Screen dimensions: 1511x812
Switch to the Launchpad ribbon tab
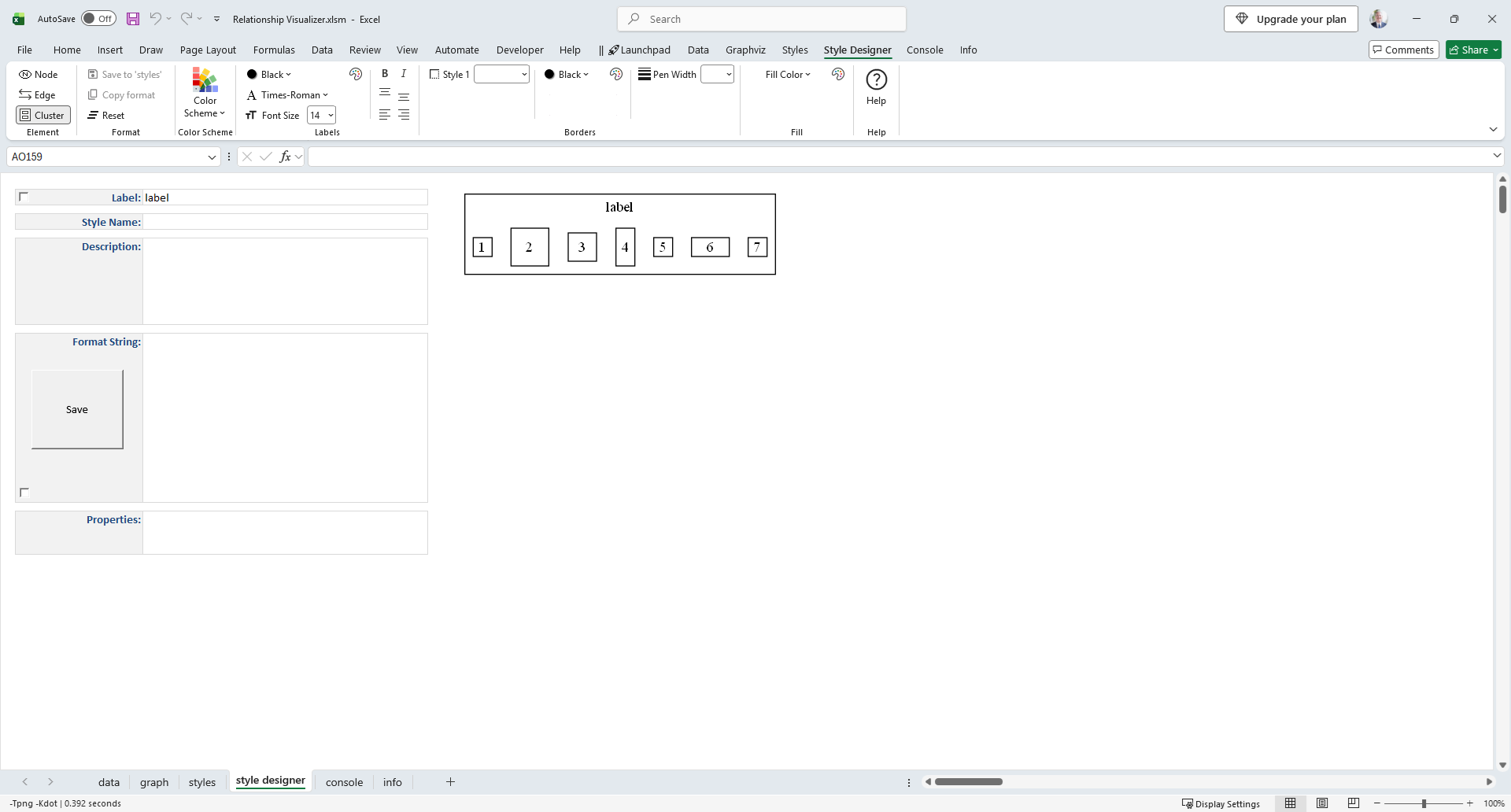pyautogui.click(x=639, y=50)
